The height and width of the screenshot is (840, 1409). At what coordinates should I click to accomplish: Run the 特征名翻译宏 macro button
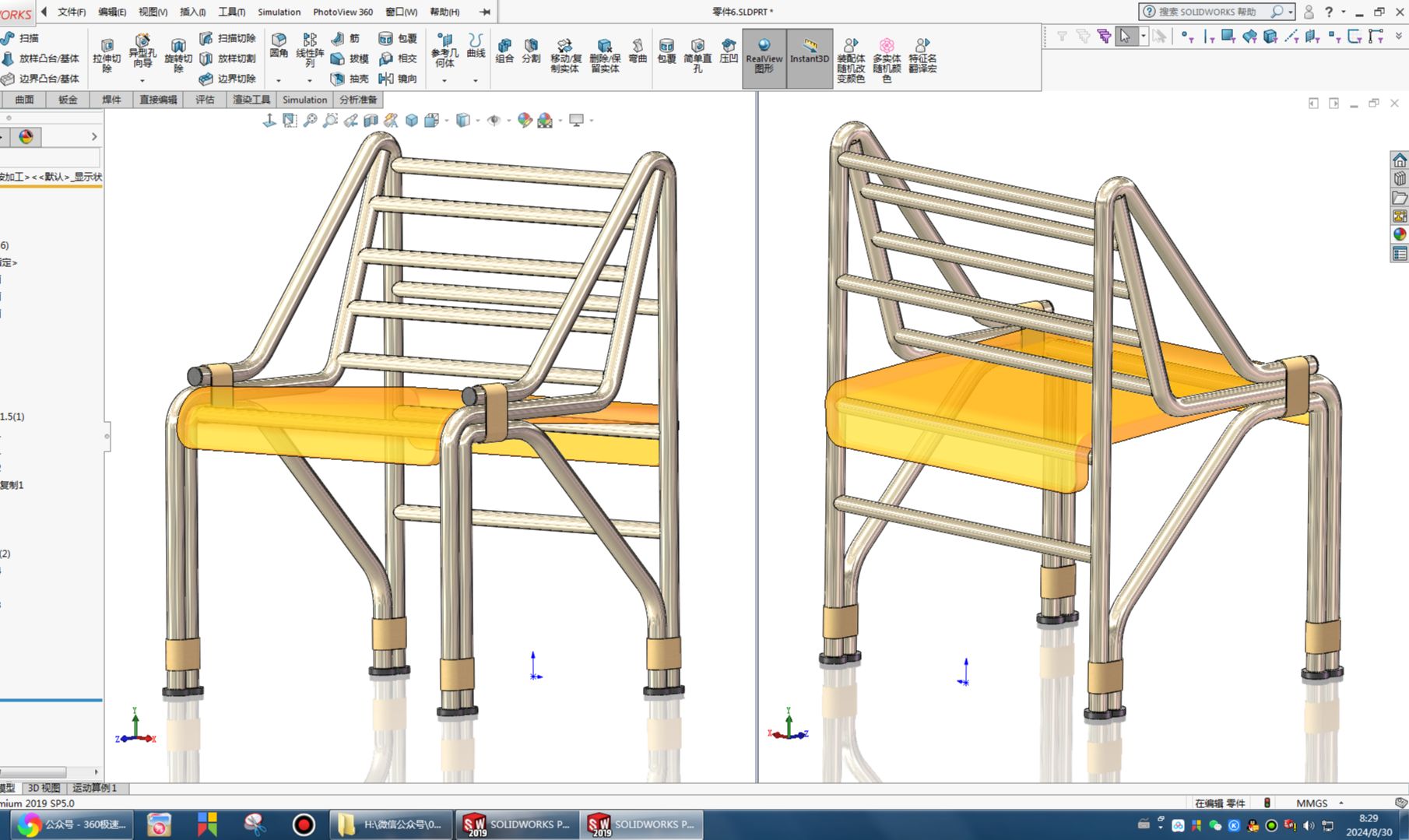click(x=922, y=55)
